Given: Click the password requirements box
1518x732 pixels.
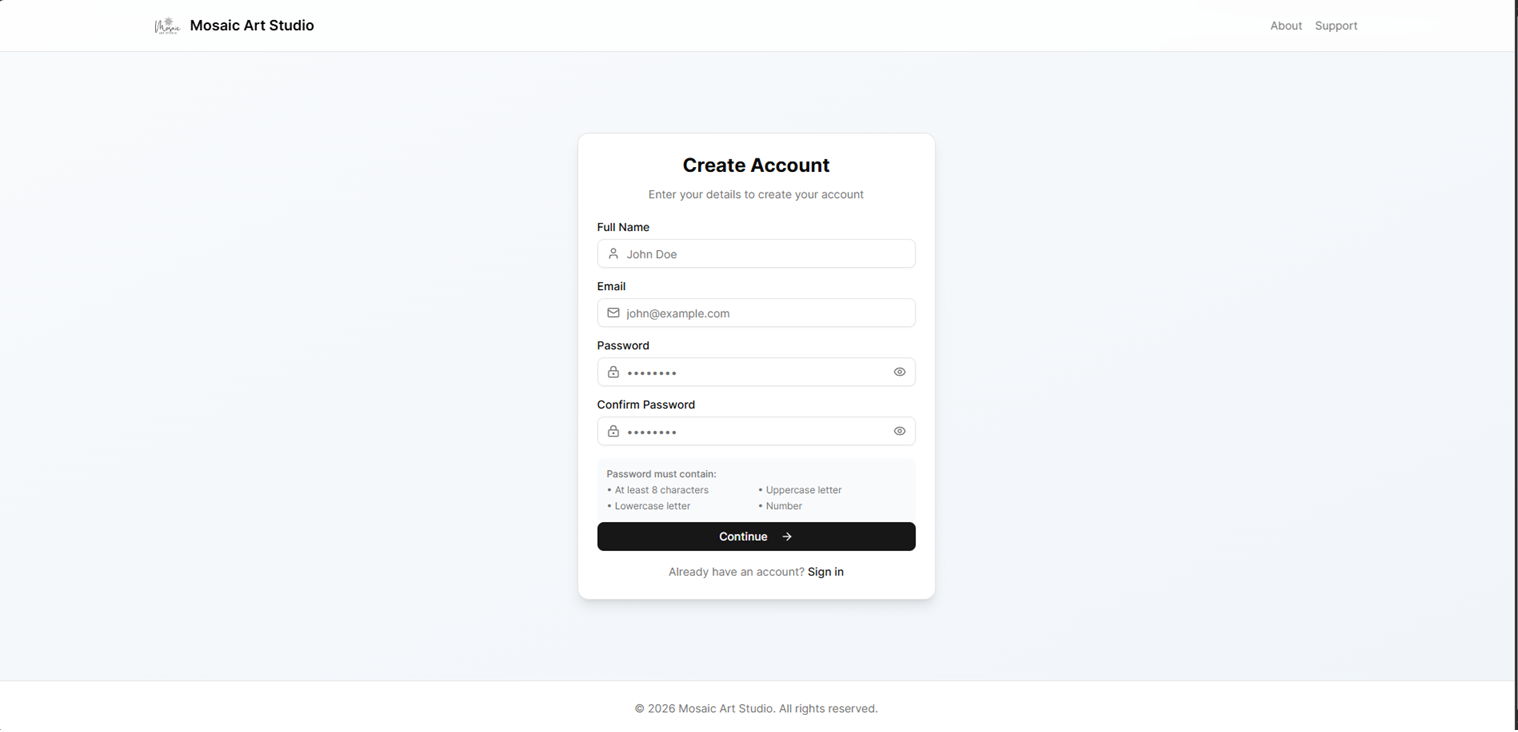Looking at the screenshot, I should tap(756, 489).
